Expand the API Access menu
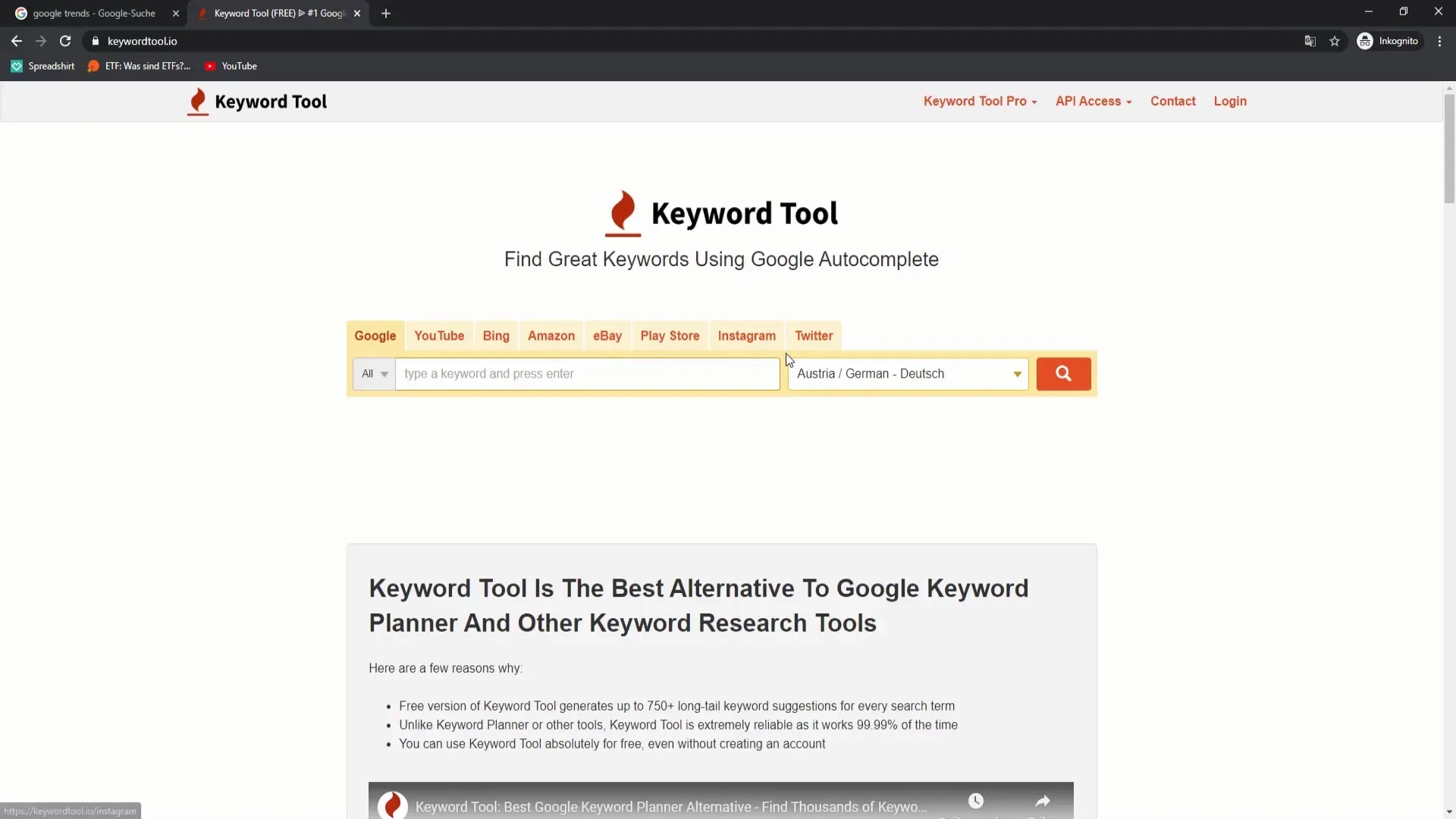1456x819 pixels. (x=1094, y=101)
